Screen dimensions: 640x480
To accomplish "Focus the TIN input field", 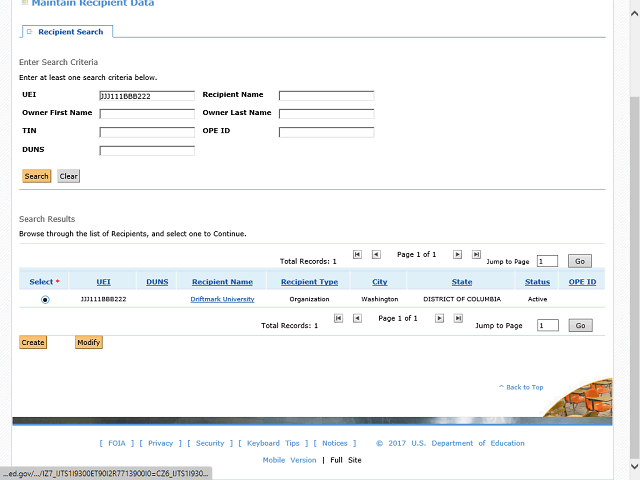I will [147, 132].
